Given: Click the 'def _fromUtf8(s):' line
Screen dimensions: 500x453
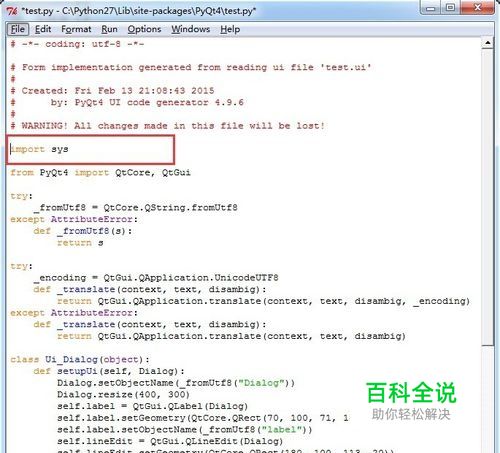Looking at the screenshot, I should [x=83, y=231].
